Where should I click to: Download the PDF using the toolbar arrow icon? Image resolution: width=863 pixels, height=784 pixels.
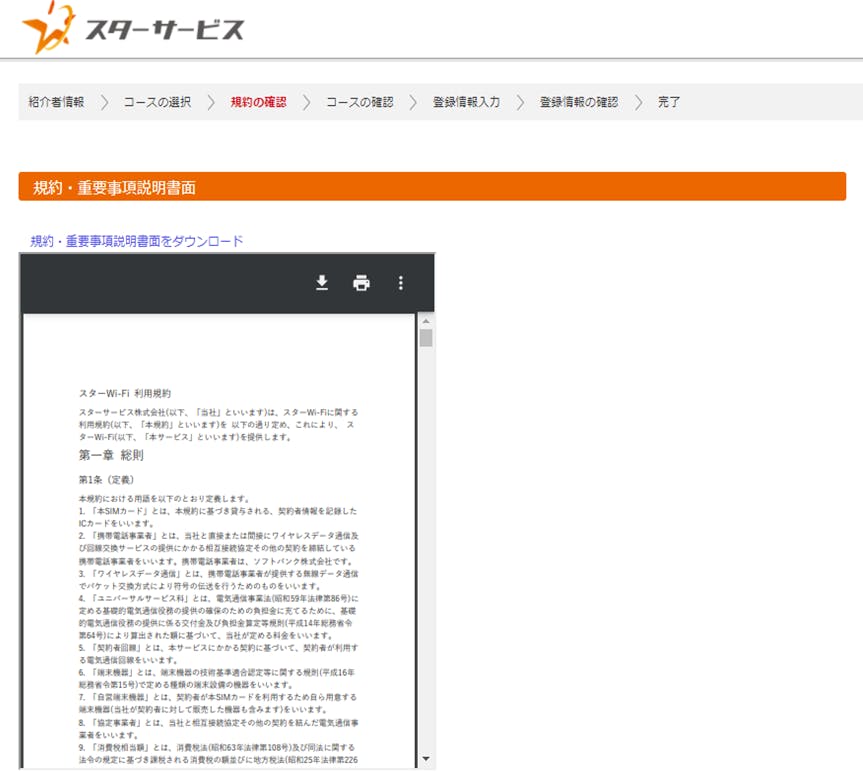322,283
